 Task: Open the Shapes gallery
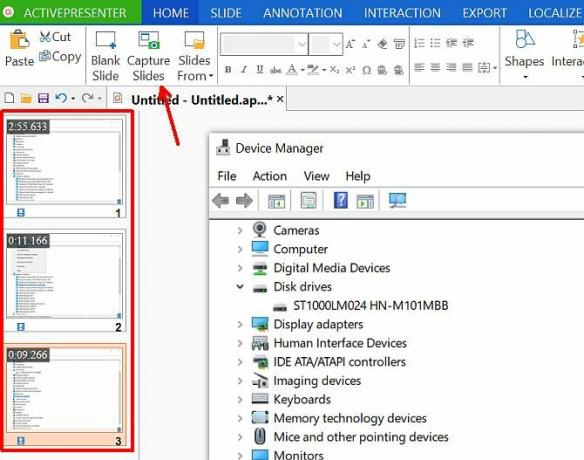tap(524, 54)
